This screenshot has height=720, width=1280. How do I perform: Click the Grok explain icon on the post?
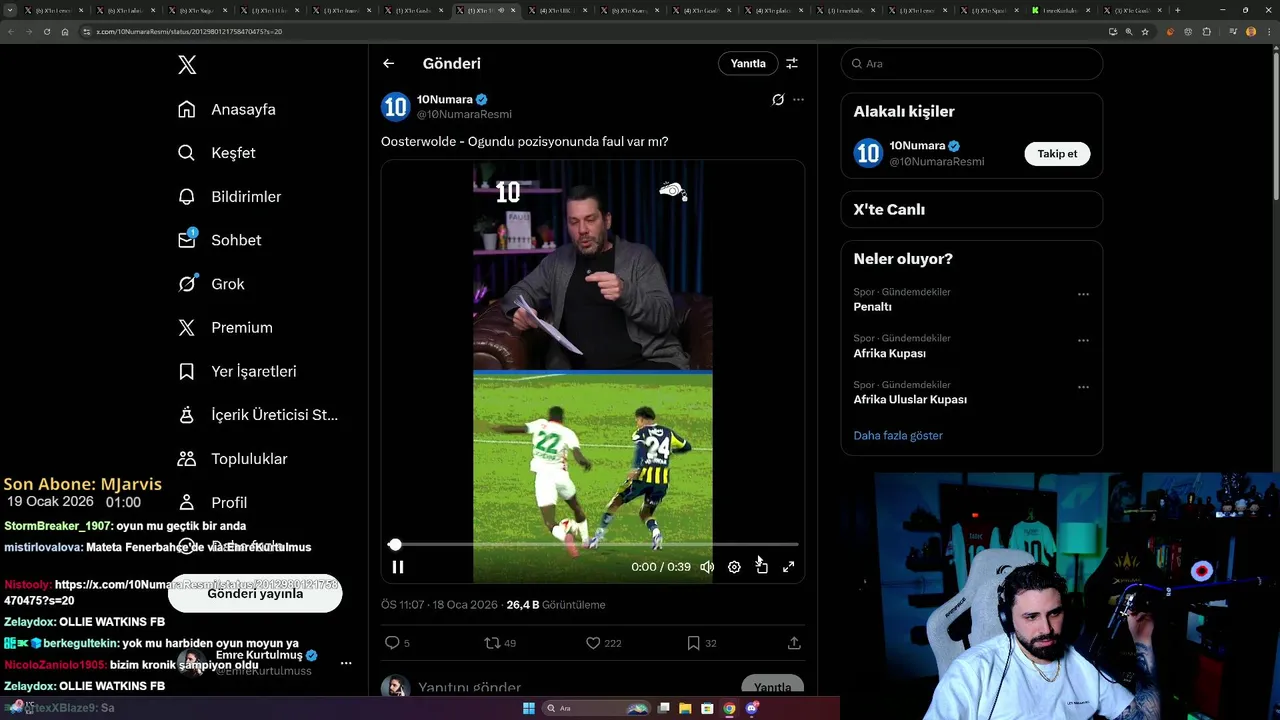click(x=778, y=100)
